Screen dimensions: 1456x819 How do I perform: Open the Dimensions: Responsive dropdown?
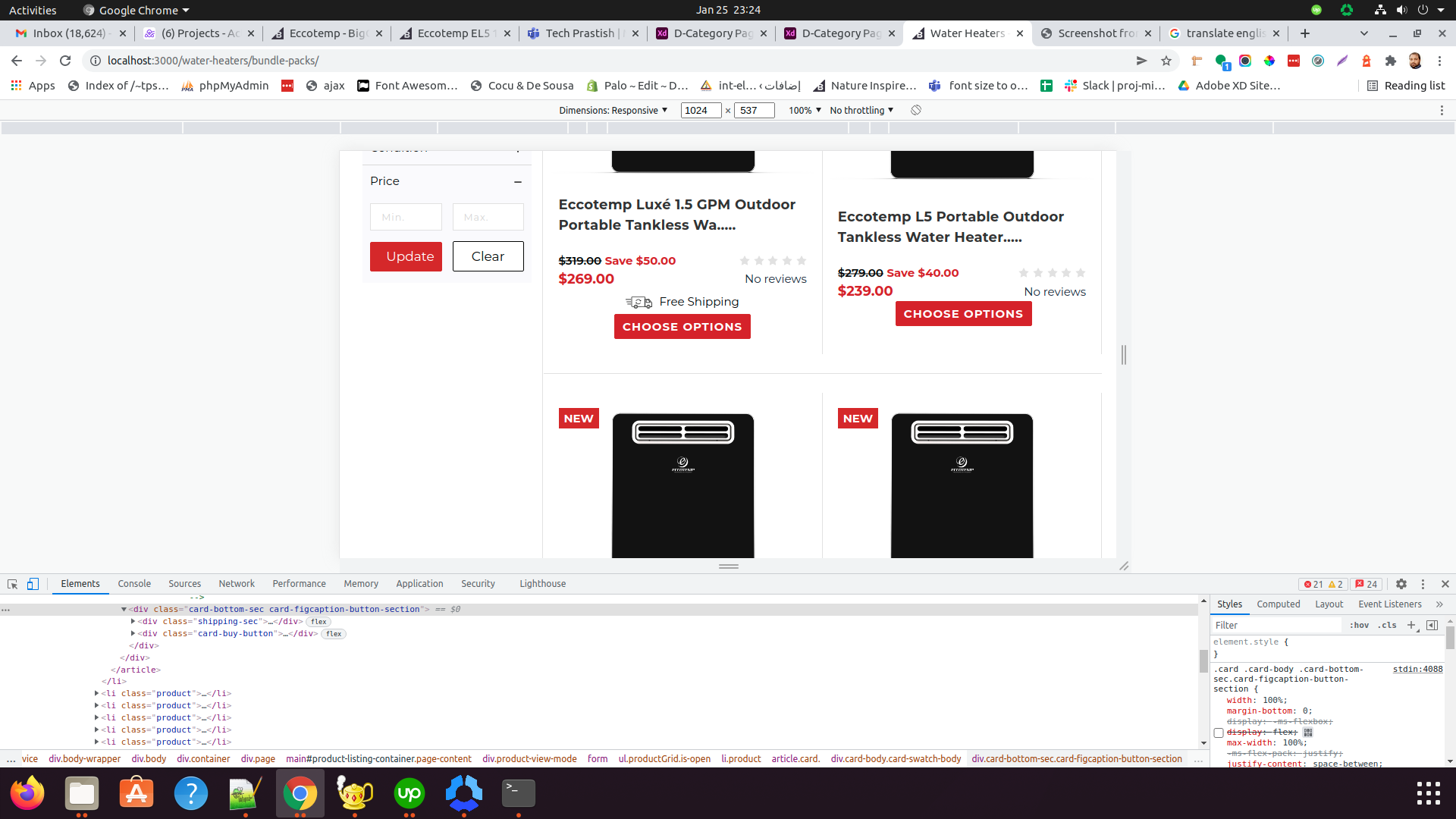pyautogui.click(x=613, y=110)
